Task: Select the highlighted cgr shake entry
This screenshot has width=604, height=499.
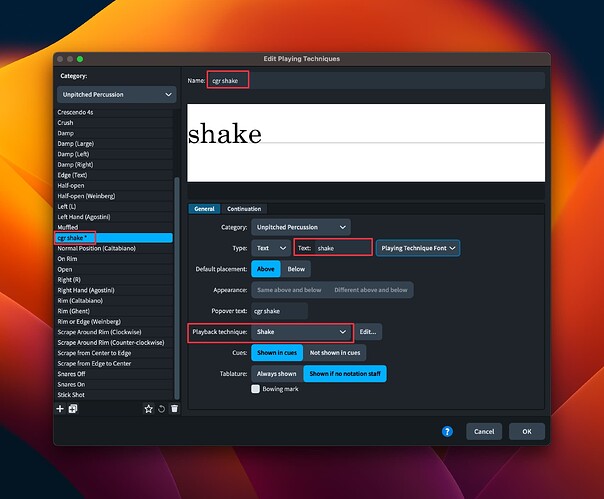Action: (114, 238)
